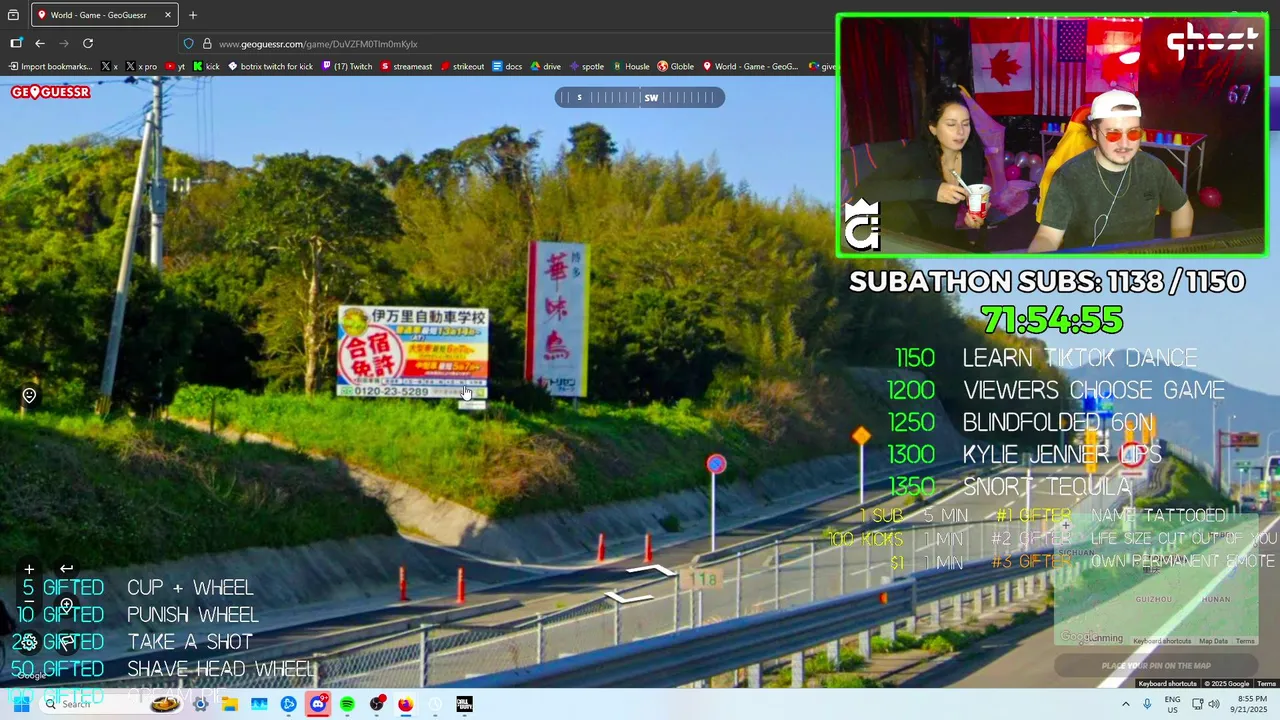Image resolution: width=1280 pixels, height=720 pixels.
Task: Open the Globle bookmark
Action: click(675, 67)
